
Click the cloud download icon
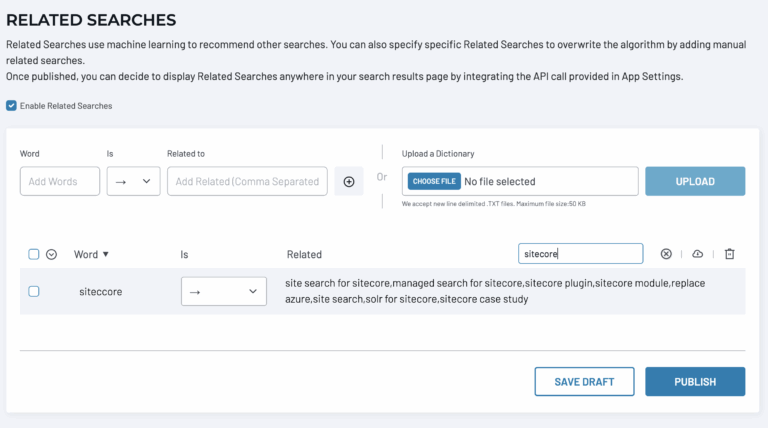tap(697, 254)
